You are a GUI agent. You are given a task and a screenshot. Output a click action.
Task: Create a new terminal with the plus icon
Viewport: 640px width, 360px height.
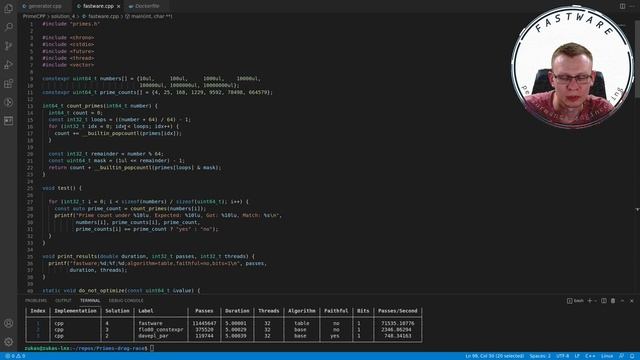[x=589, y=301]
